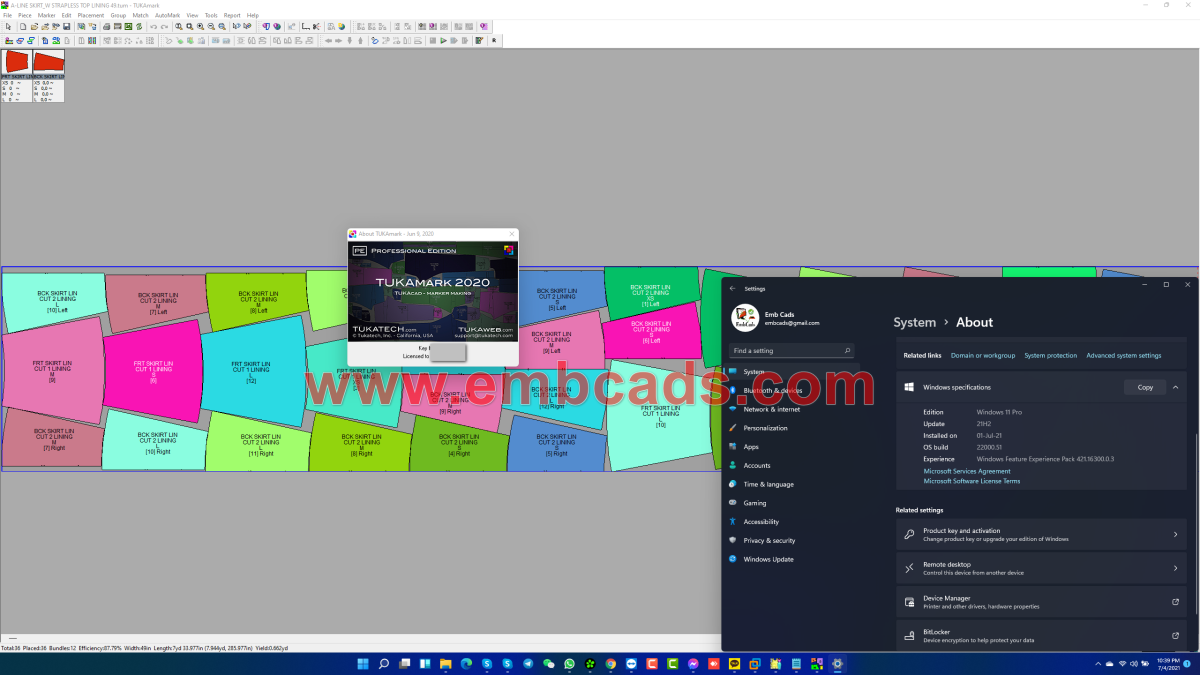
Task: Expand hidden icons in the system tray
Action: click(x=1098, y=663)
